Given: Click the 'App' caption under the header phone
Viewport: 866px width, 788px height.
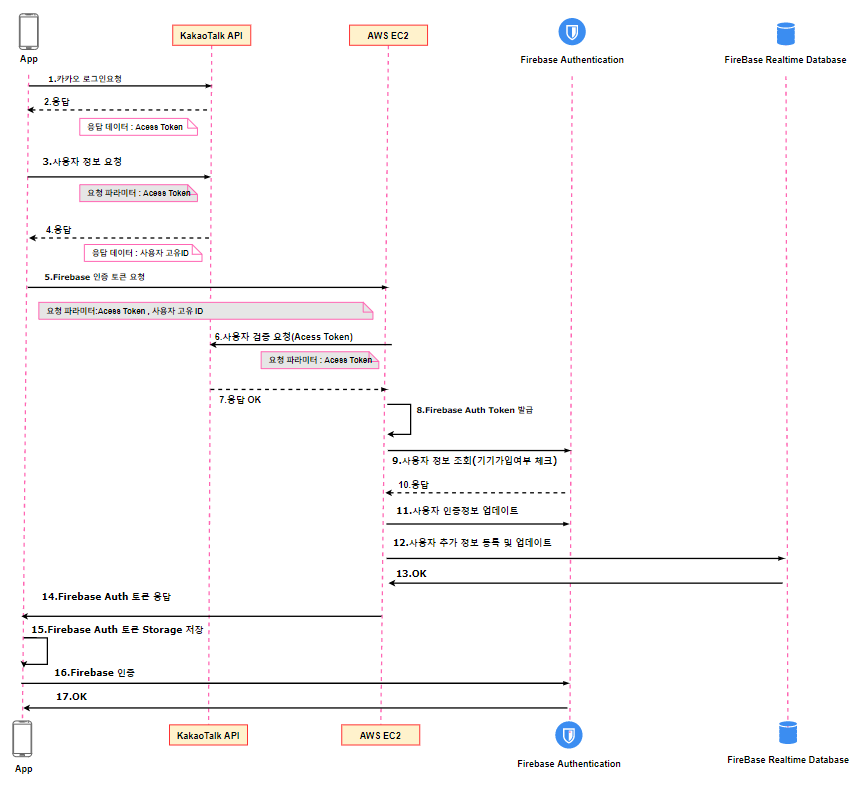Looking at the screenshot, I should click(x=29, y=59).
